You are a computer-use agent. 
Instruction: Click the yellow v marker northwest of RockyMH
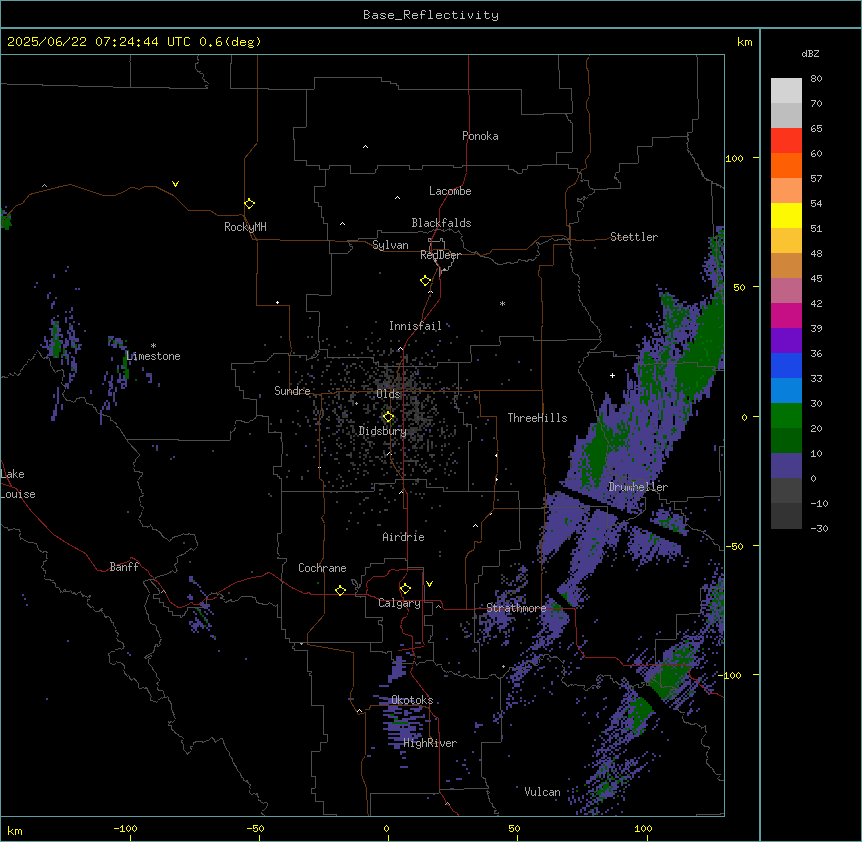tap(175, 184)
